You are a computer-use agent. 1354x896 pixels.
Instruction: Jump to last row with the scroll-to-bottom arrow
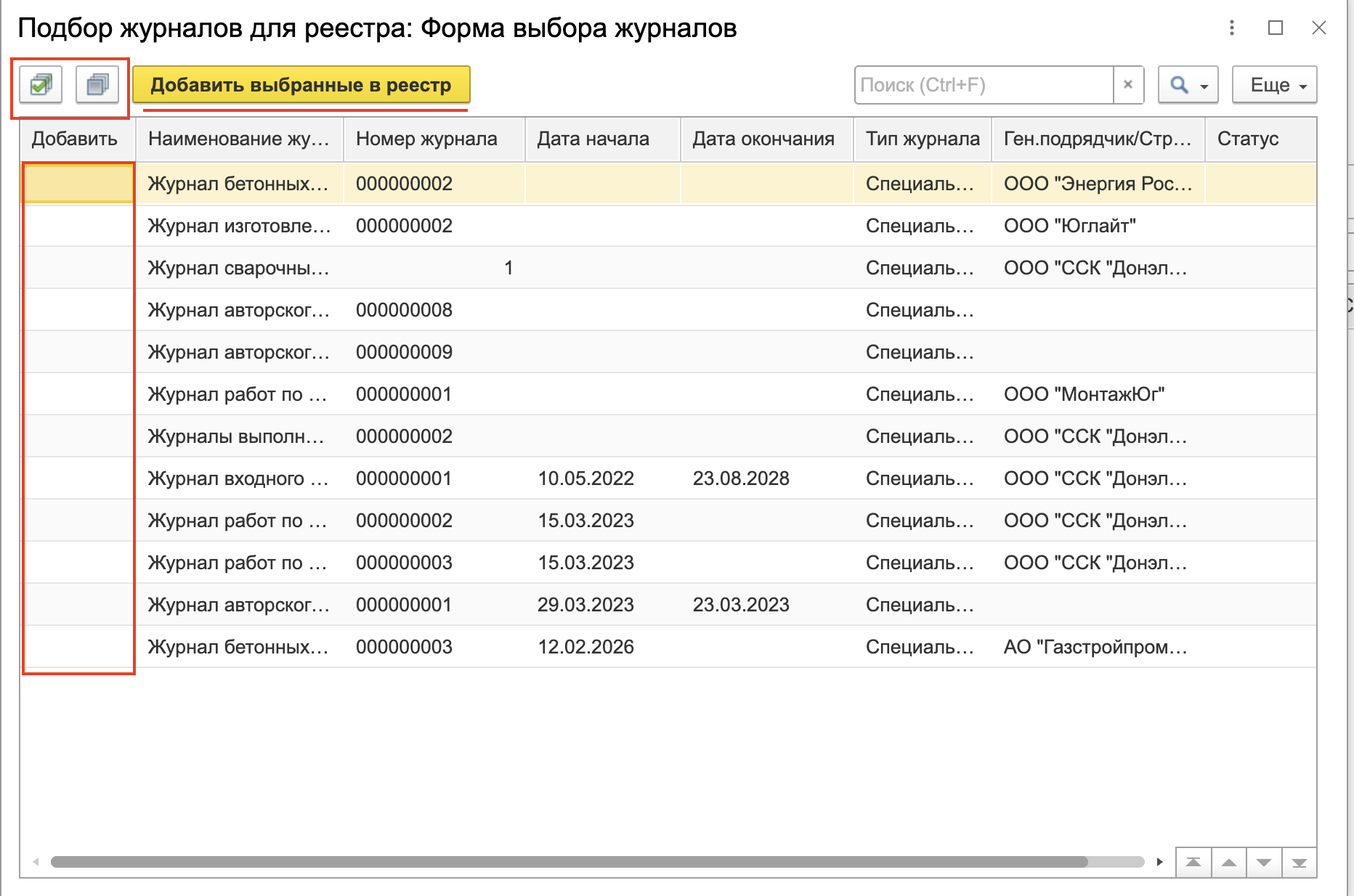(x=1300, y=863)
